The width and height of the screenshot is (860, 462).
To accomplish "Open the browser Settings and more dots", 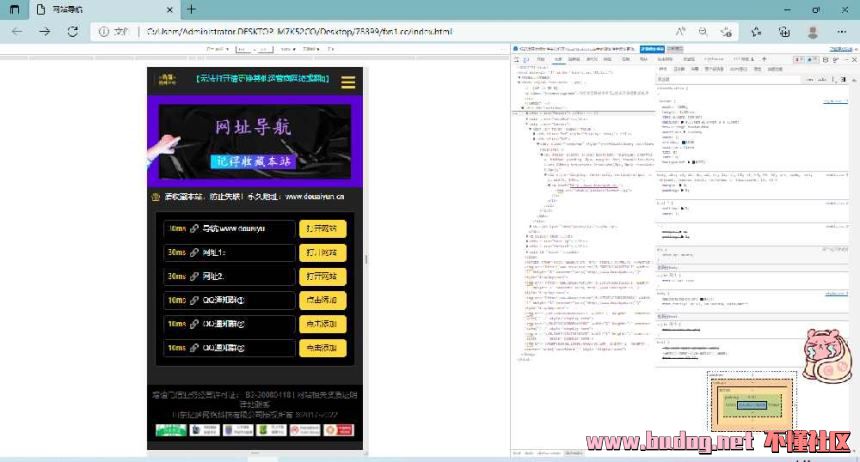I will [x=841, y=32].
